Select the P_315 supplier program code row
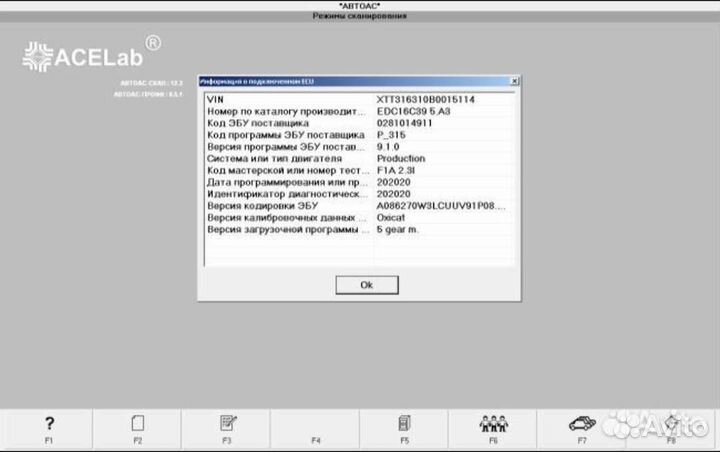 coord(358,135)
